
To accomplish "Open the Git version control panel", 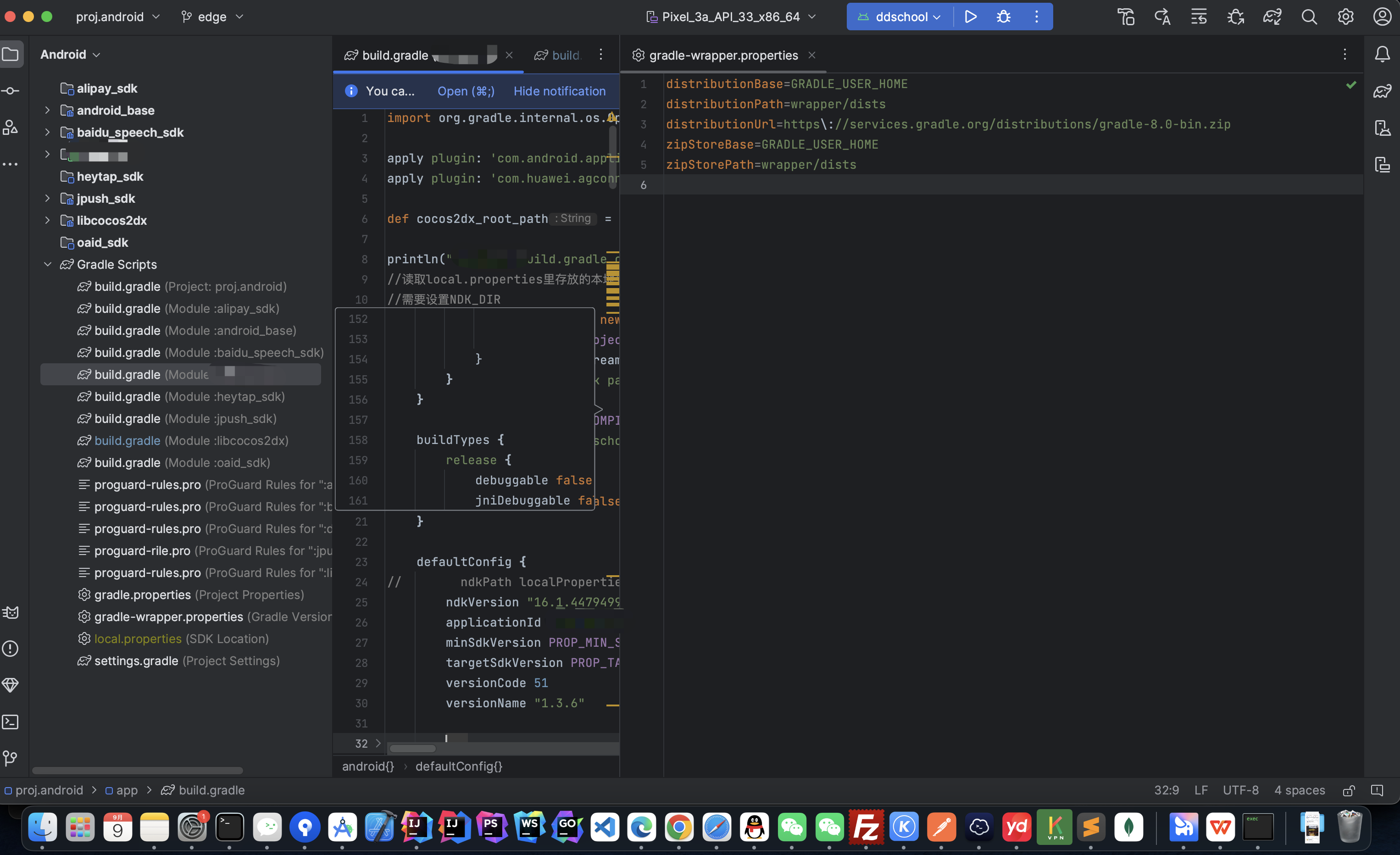I will click(x=11, y=758).
